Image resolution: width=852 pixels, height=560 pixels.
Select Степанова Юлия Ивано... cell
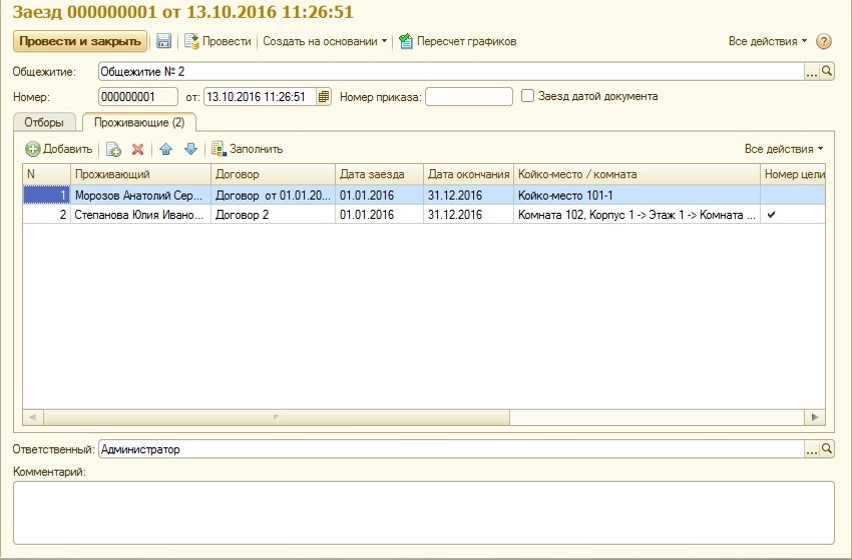pyautogui.click(x=141, y=215)
